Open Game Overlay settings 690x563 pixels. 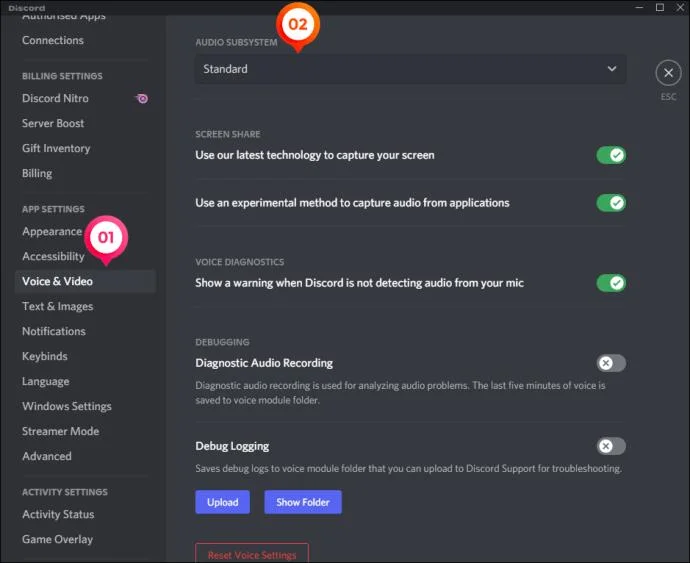tap(58, 540)
